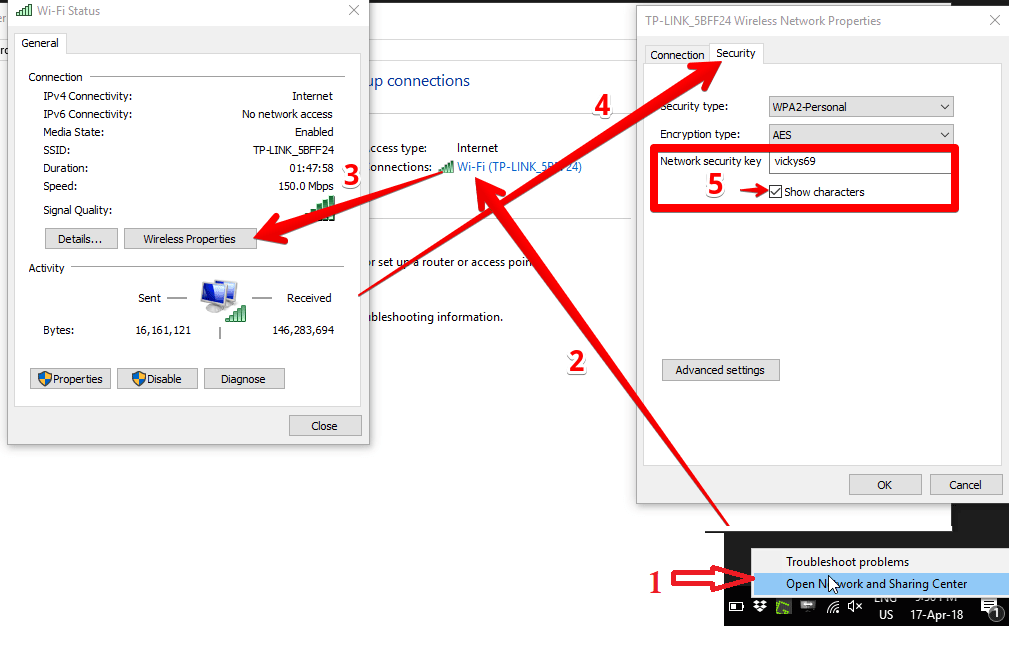Click the green tray icon beside Dropbox

tap(785, 606)
